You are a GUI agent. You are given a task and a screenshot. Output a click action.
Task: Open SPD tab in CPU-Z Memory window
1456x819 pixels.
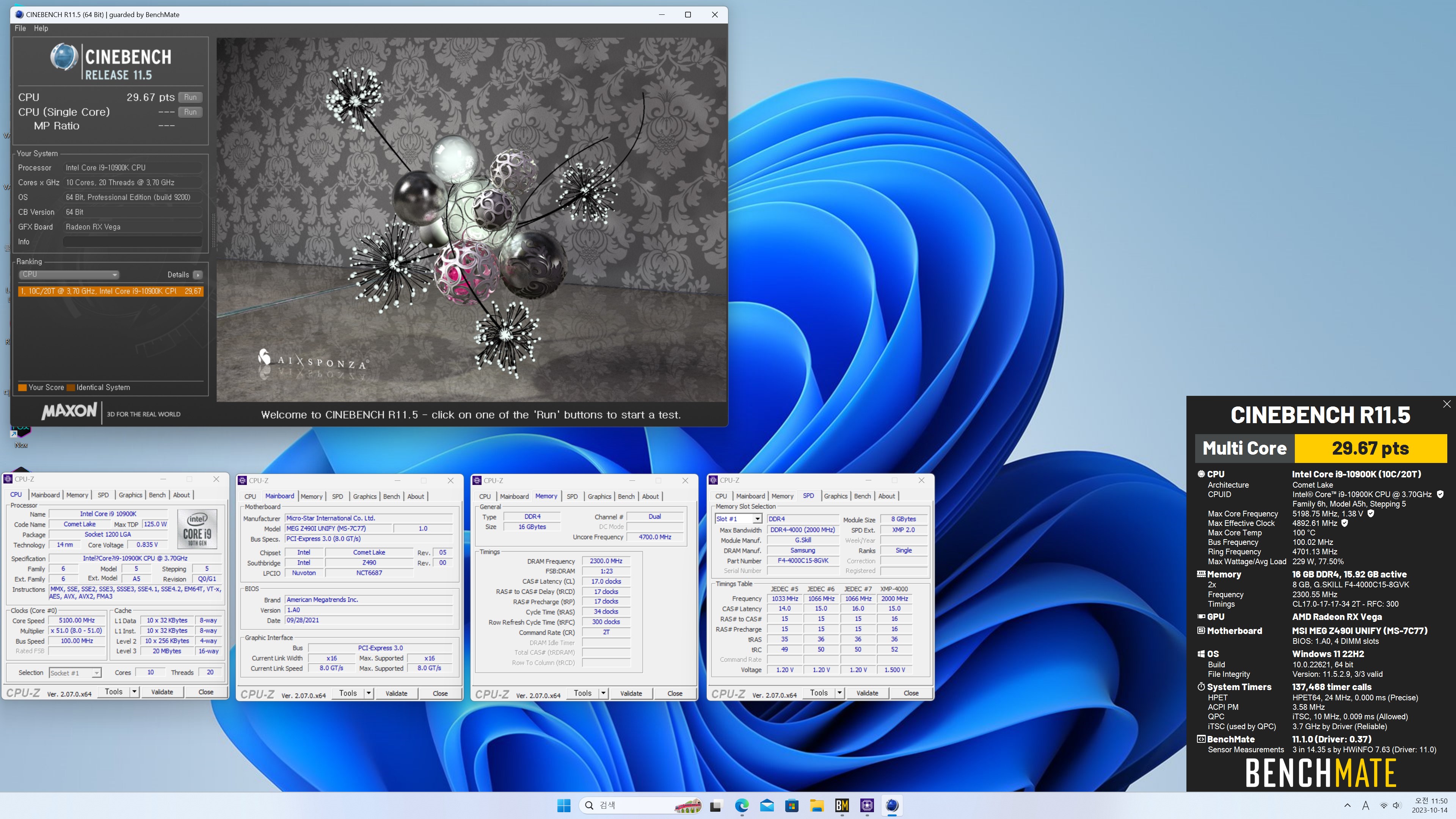click(x=572, y=496)
